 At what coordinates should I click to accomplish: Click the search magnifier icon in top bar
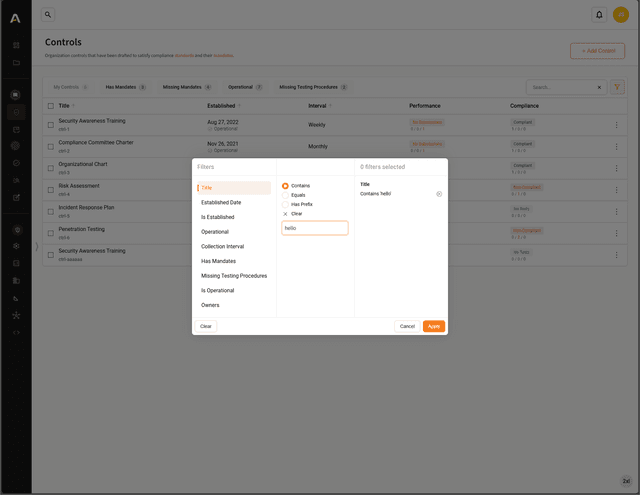click(48, 15)
